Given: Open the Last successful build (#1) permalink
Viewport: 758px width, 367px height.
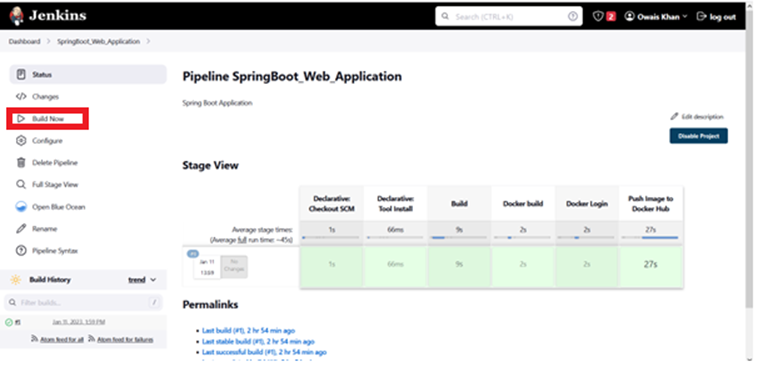Looking at the screenshot, I should click(x=264, y=352).
